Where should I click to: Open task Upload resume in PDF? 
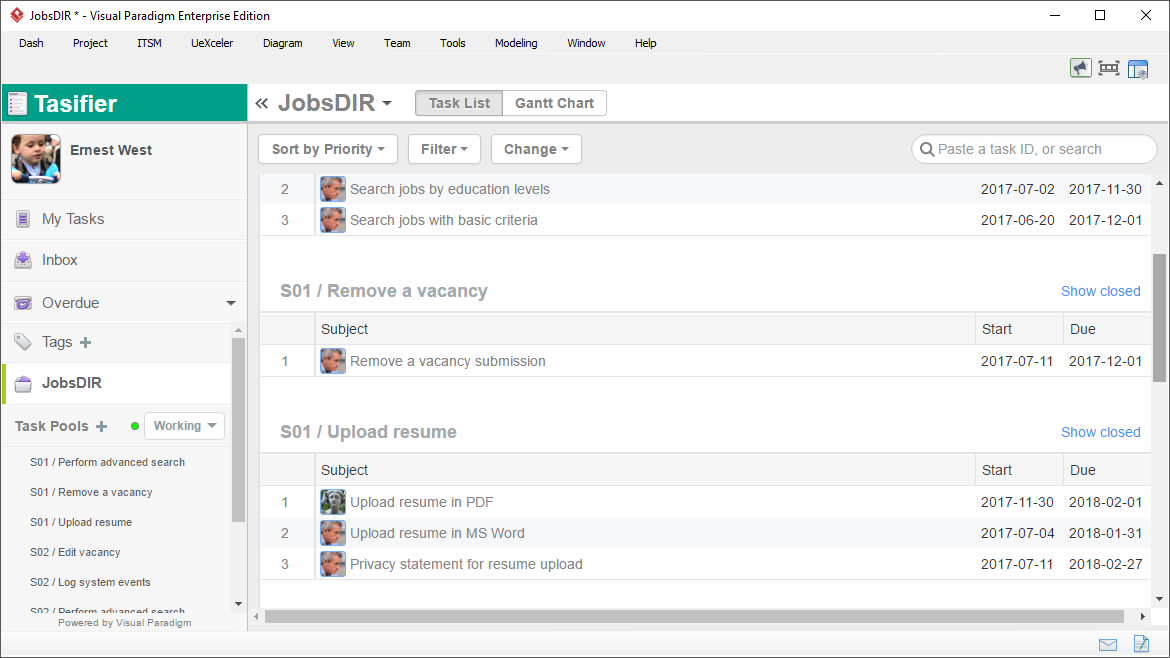click(422, 502)
